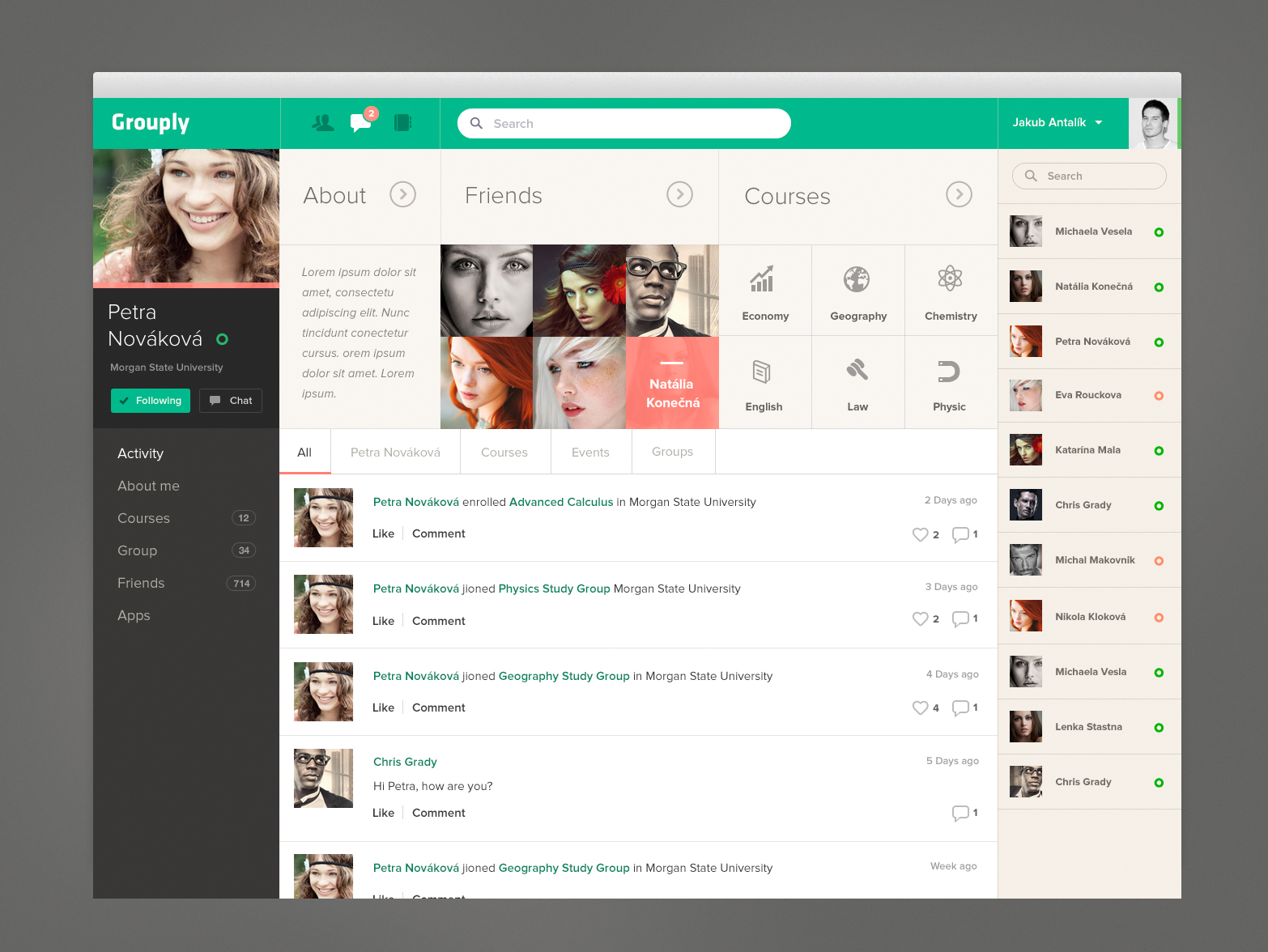Select Natália Konečná friend tile
Image resolution: width=1268 pixels, height=952 pixels.
(x=672, y=383)
